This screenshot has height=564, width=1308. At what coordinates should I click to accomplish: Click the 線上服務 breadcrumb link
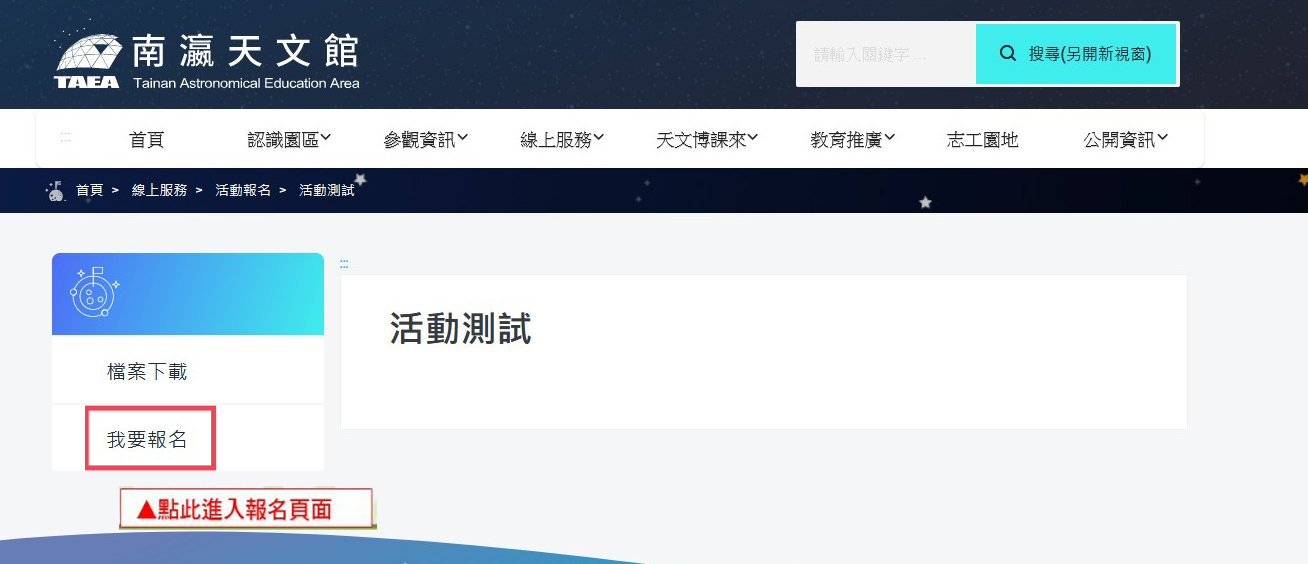click(159, 190)
